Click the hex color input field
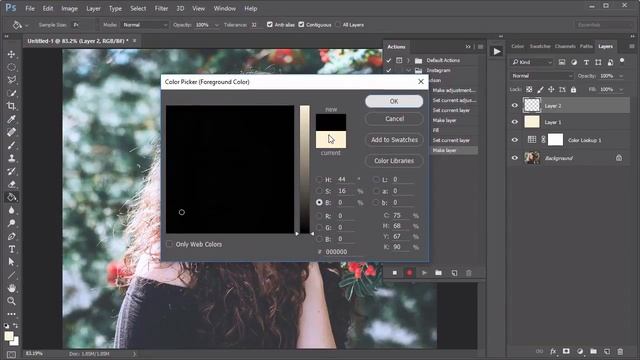 (x=344, y=252)
